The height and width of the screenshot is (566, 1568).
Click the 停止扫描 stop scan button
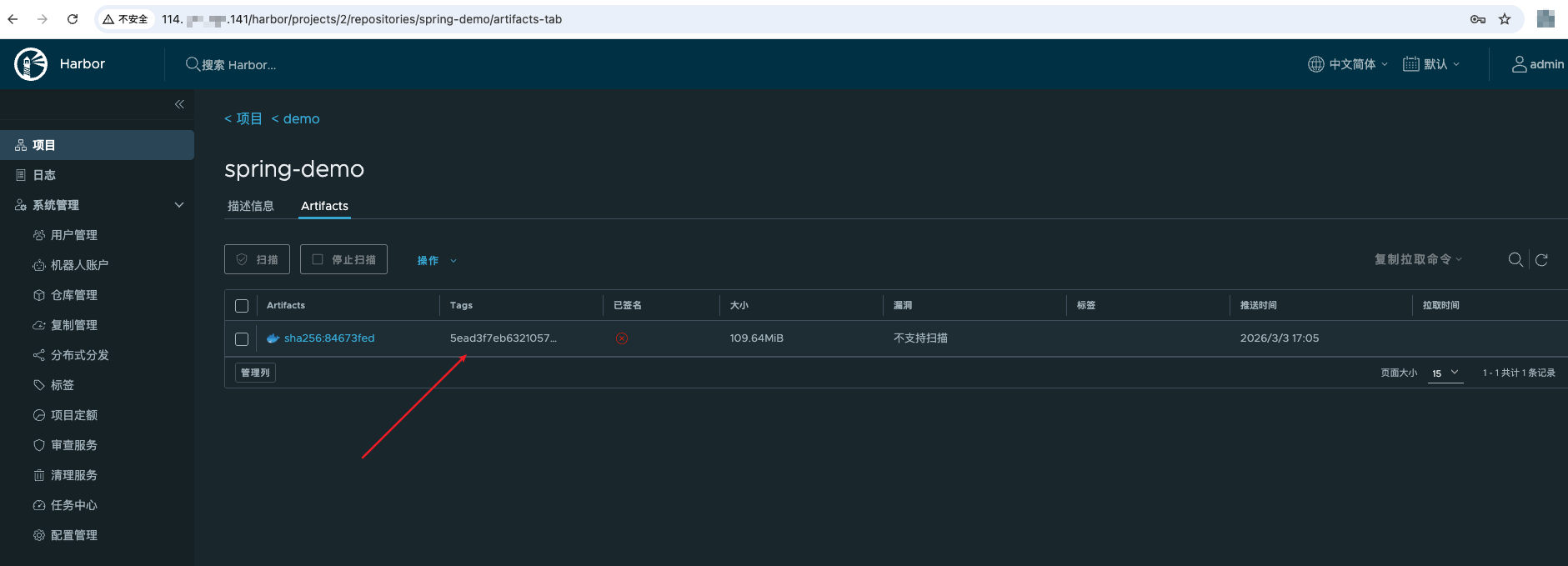[x=343, y=259]
